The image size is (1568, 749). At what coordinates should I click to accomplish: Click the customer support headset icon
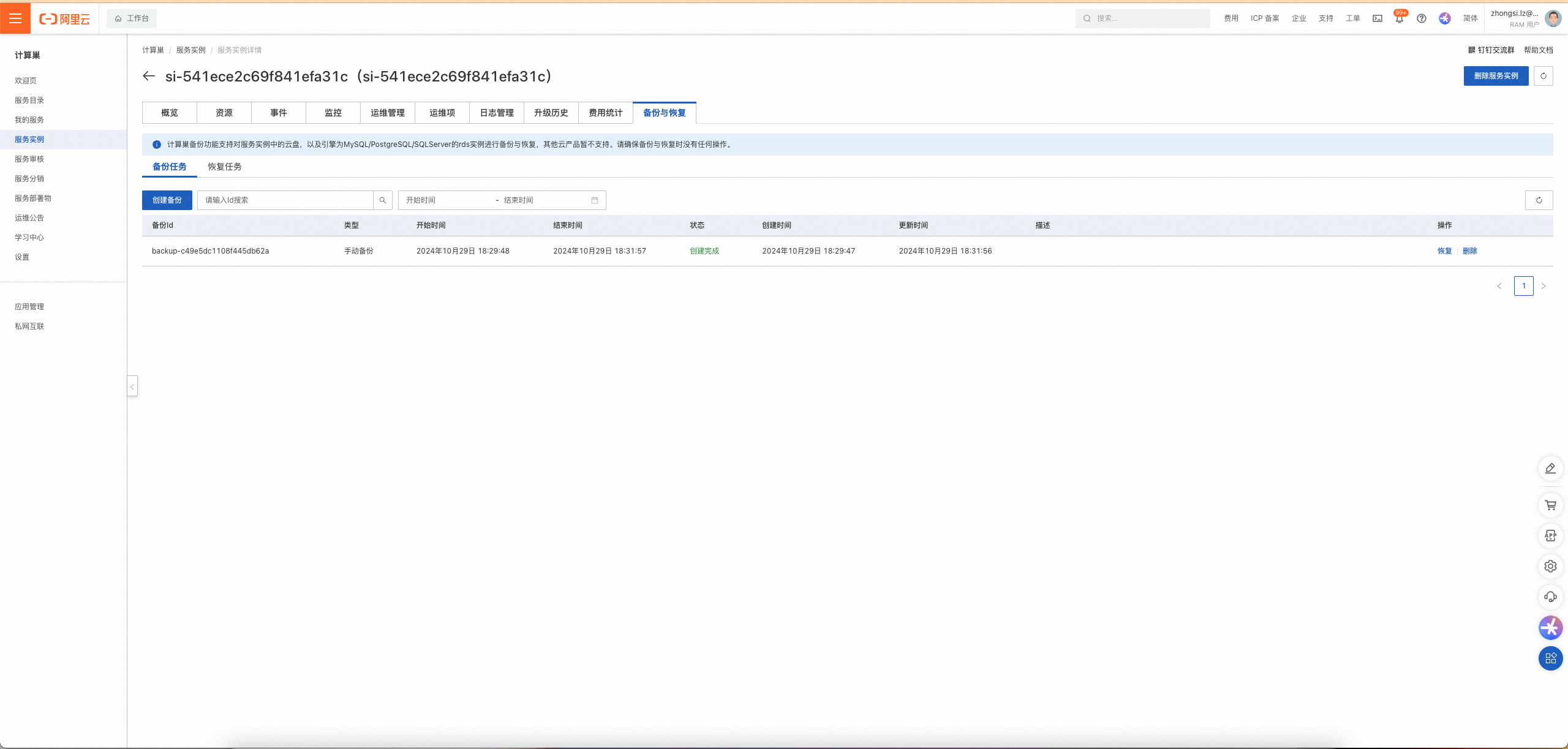(x=1550, y=597)
